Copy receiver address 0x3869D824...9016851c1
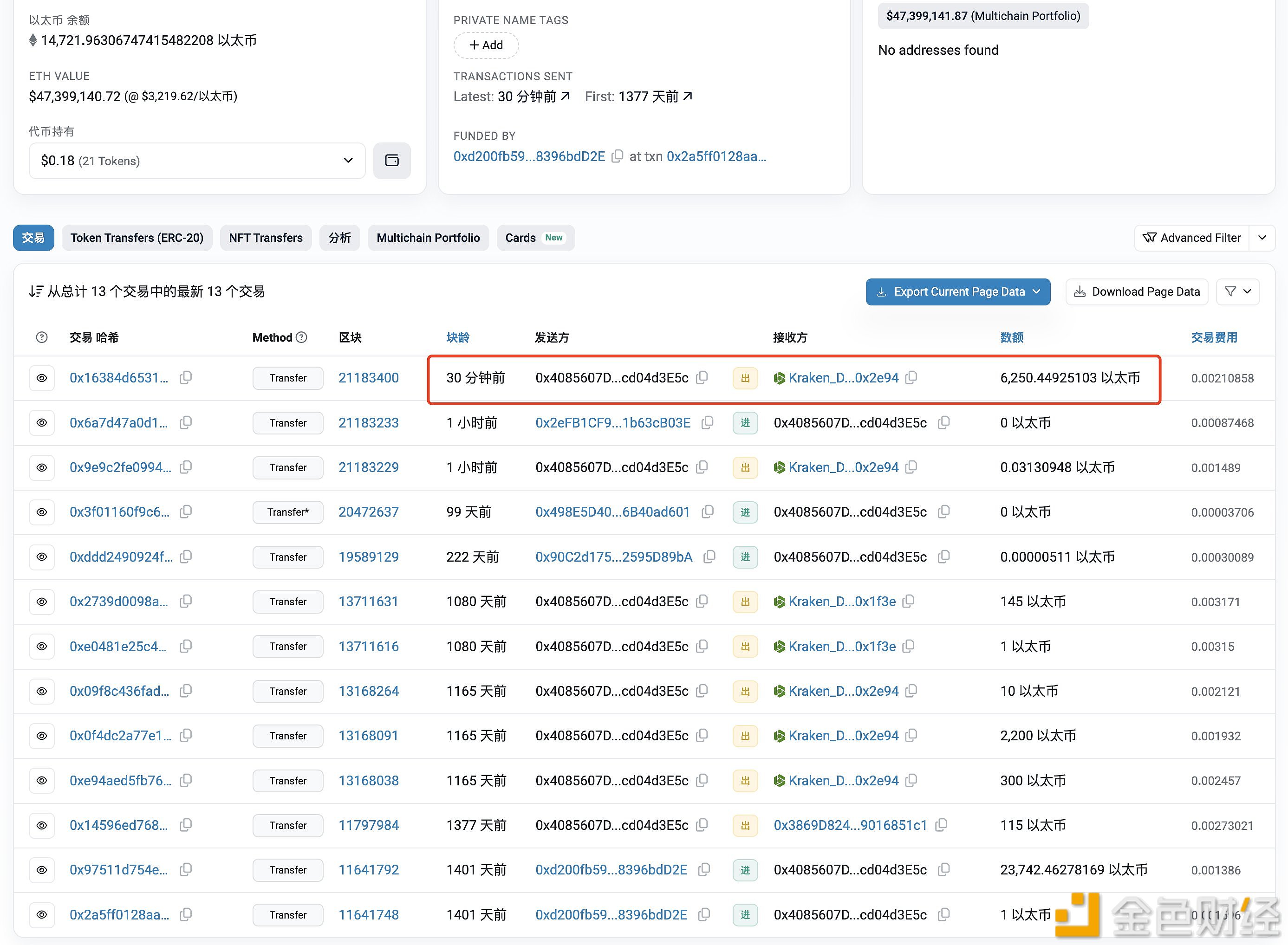This screenshot has height=945, width=1288. (x=941, y=825)
